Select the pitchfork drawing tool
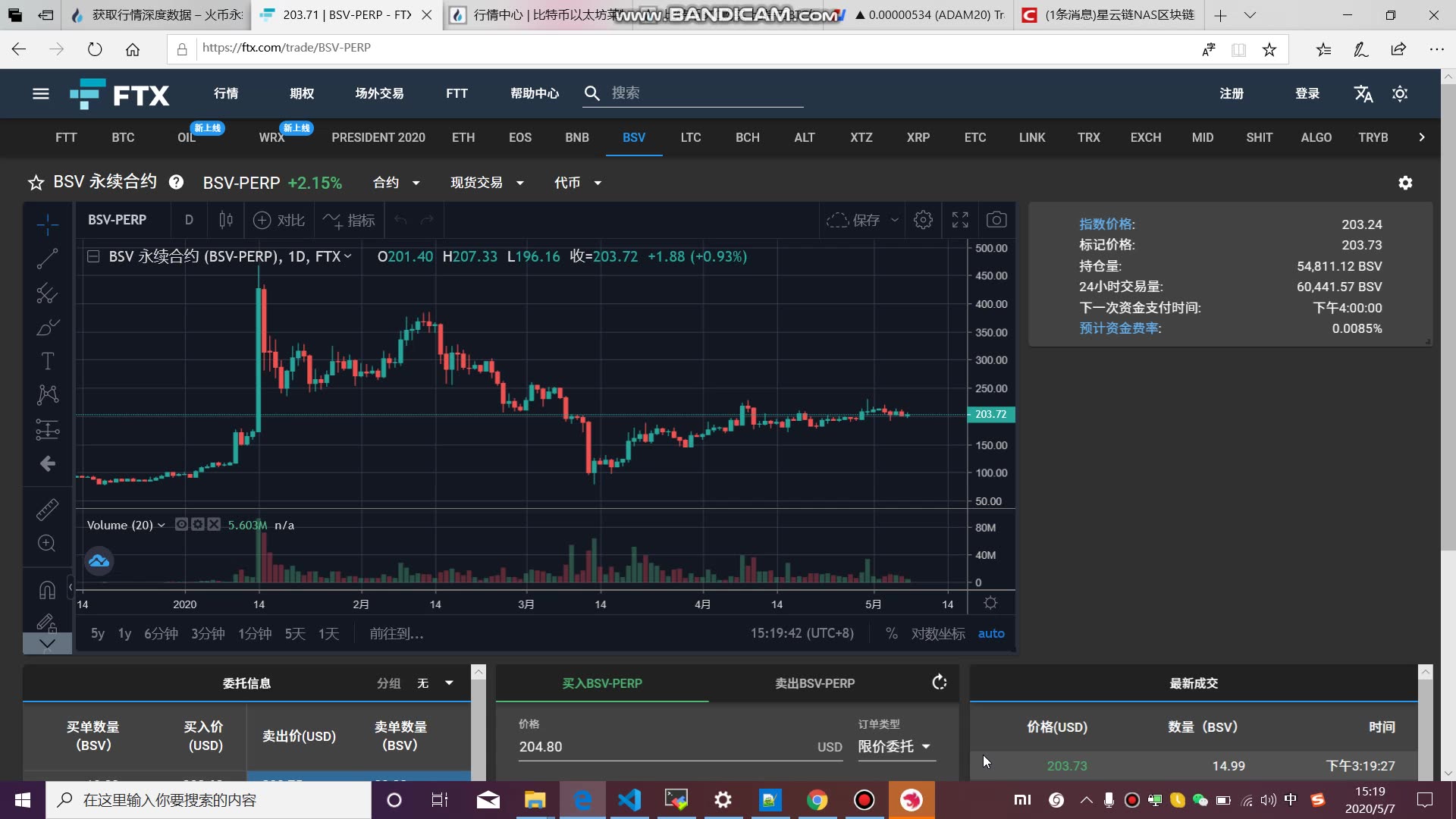1456x819 pixels. [47, 293]
